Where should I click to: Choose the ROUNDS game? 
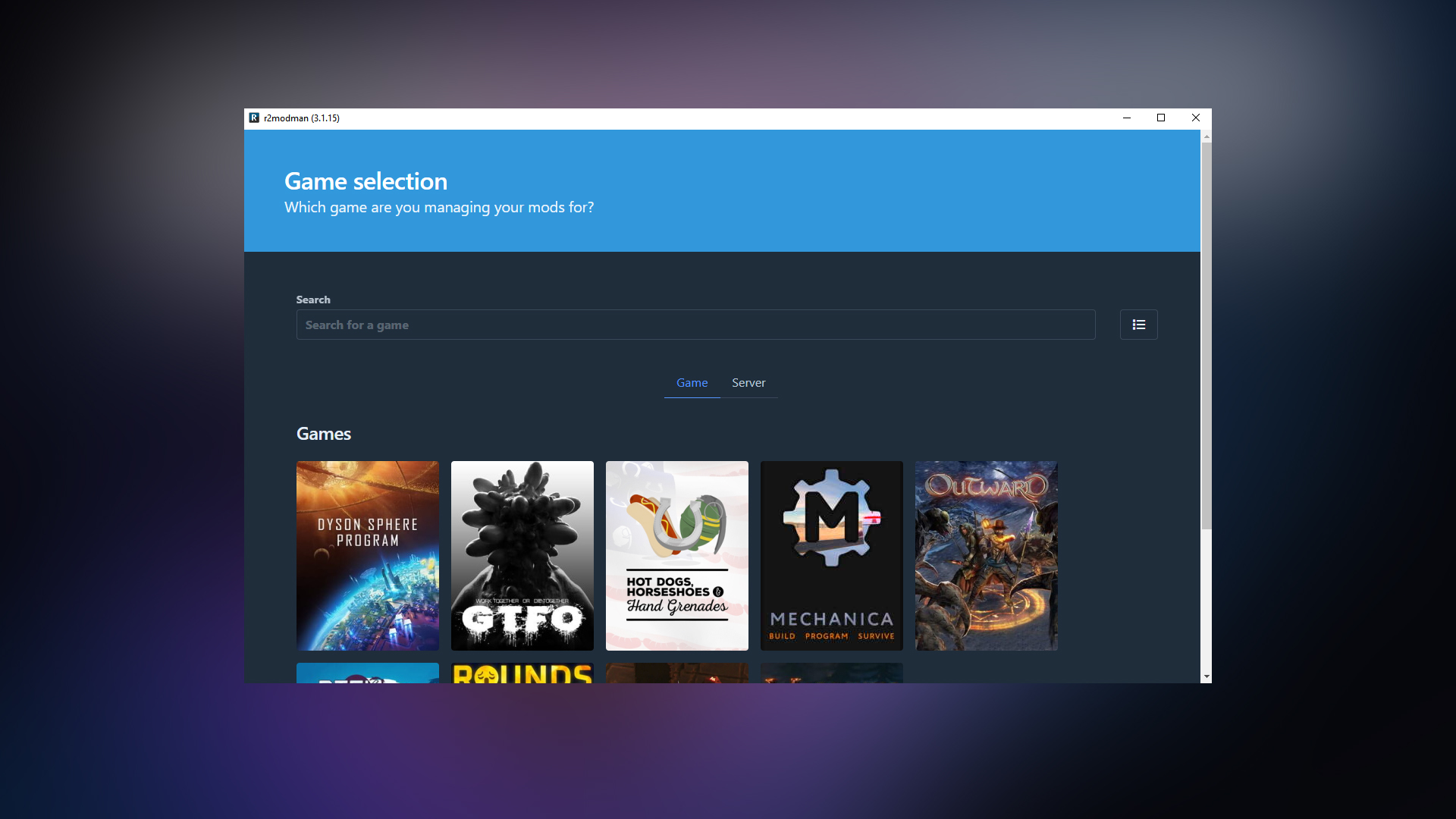522,675
